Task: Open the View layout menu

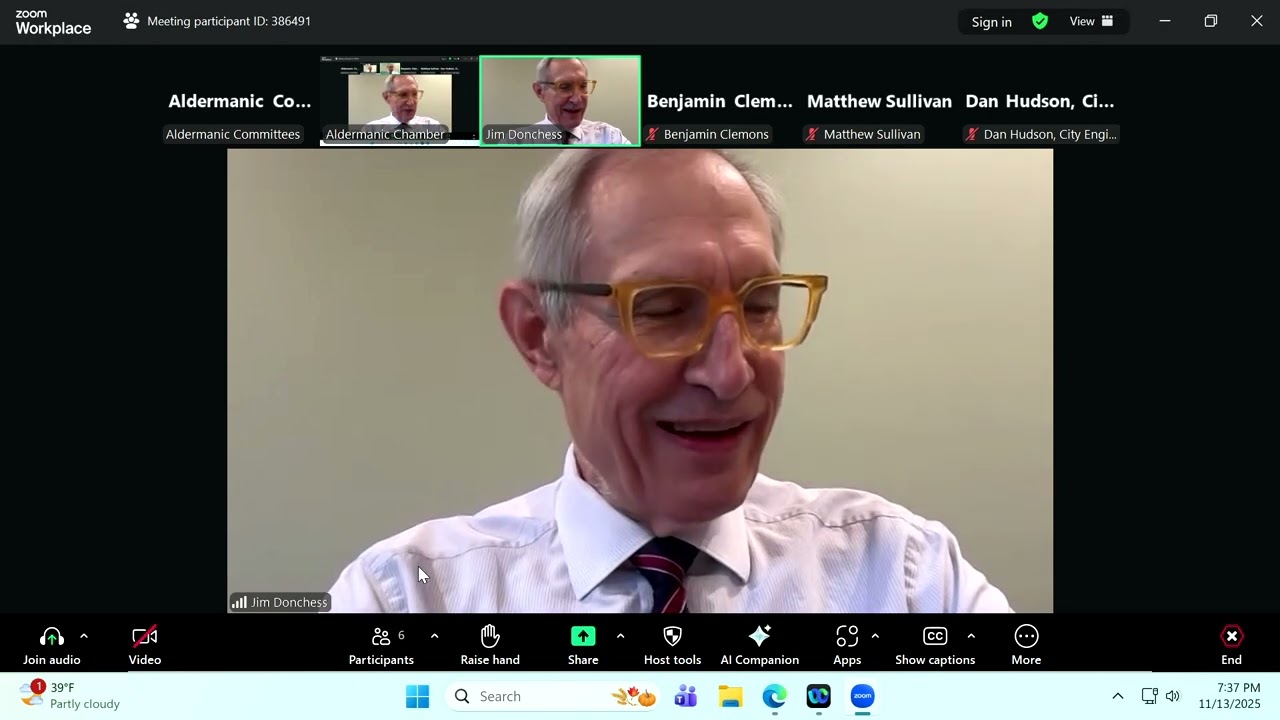Action: 1091,21
